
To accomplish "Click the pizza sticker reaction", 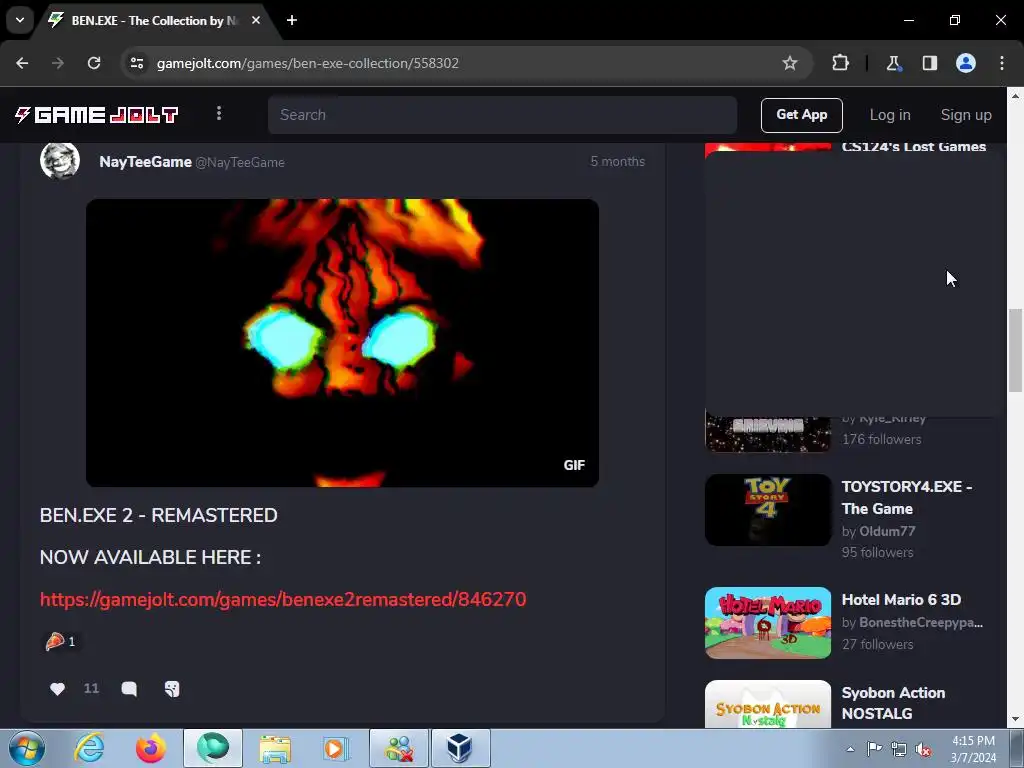I will tap(60, 641).
